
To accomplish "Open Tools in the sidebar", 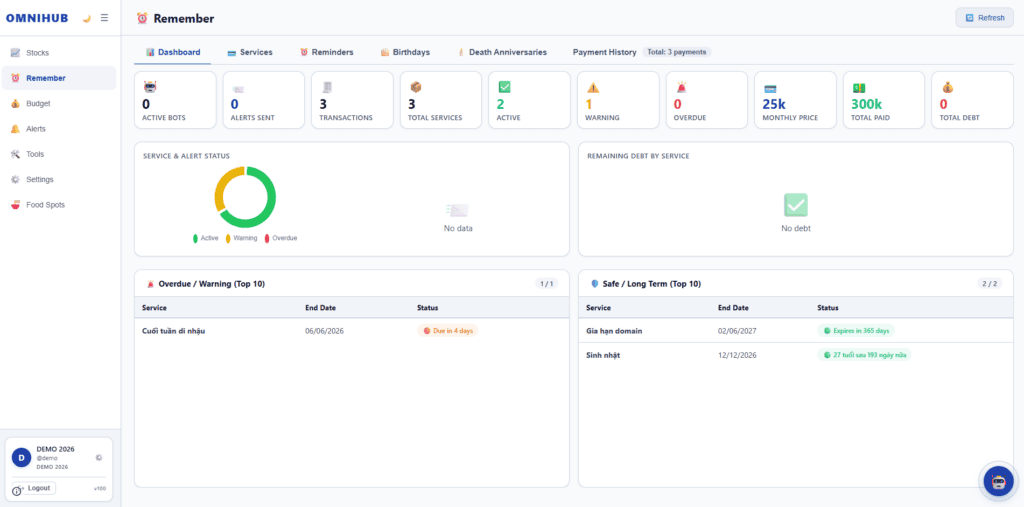I will 59,154.
